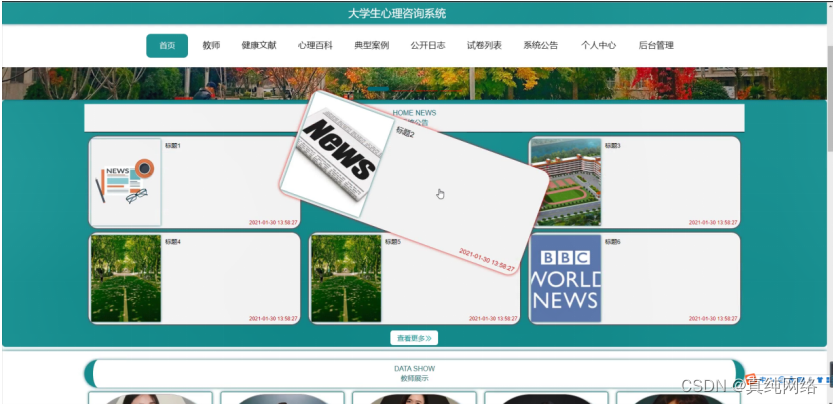Click the rotated timestamp on 标题2 card
833x404 pixels.
point(487,260)
